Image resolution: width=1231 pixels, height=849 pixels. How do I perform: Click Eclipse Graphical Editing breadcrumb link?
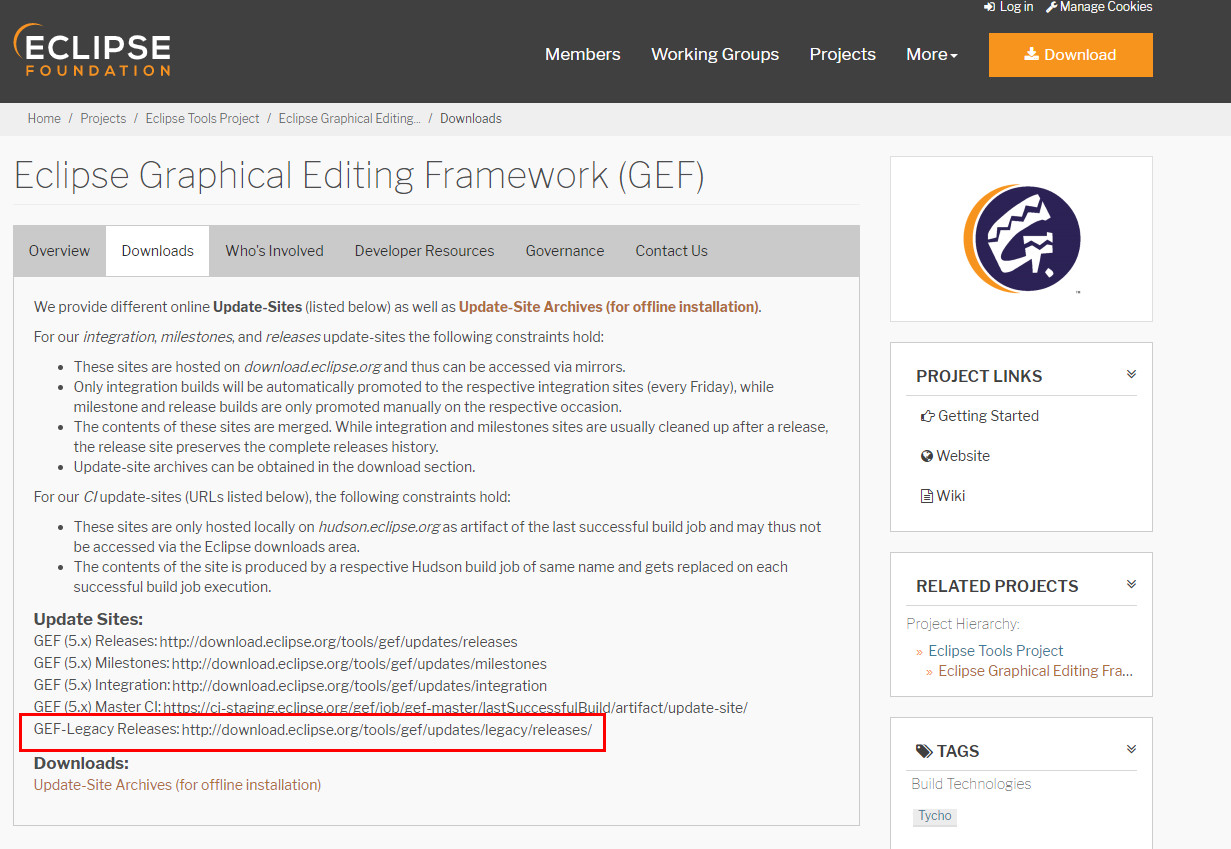click(350, 118)
